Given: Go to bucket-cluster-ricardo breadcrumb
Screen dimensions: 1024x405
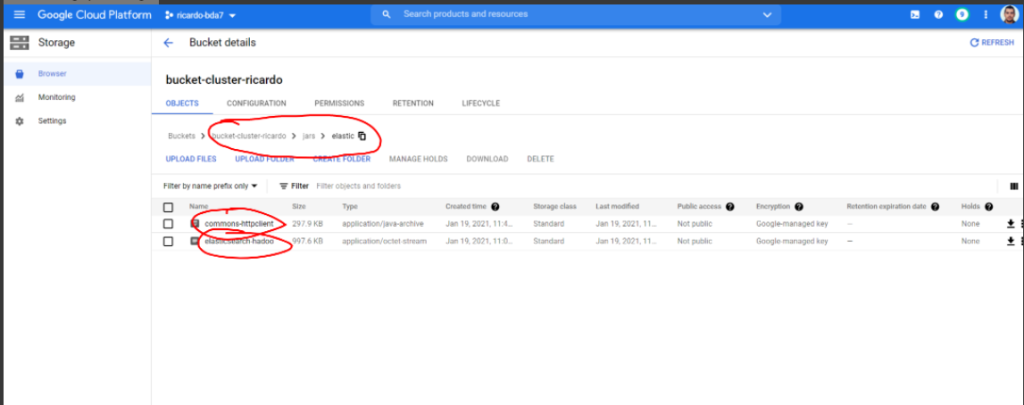Looking at the screenshot, I should 249,137.
